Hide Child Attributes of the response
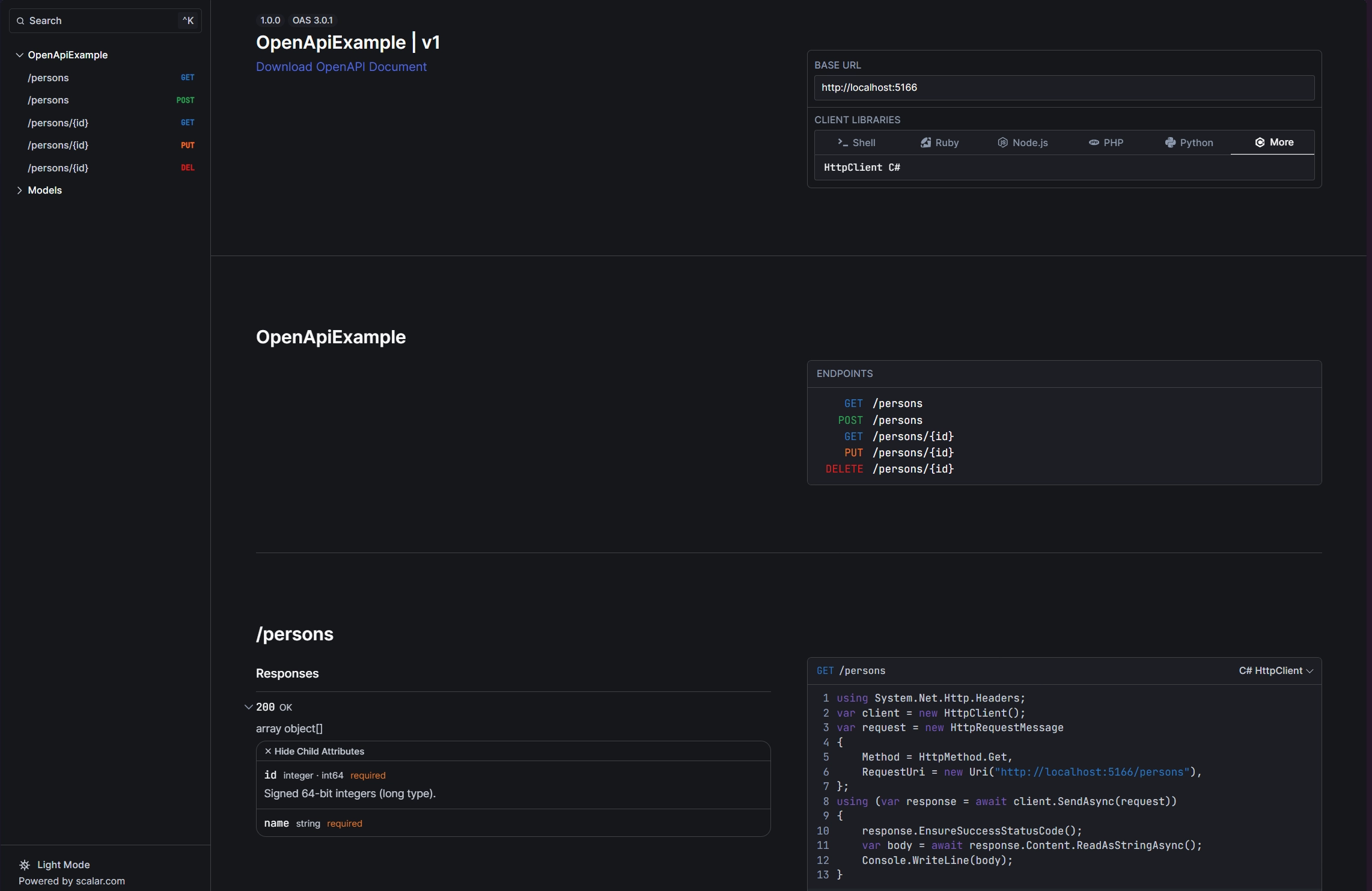Viewport: 1372px width, 891px height. click(x=314, y=752)
